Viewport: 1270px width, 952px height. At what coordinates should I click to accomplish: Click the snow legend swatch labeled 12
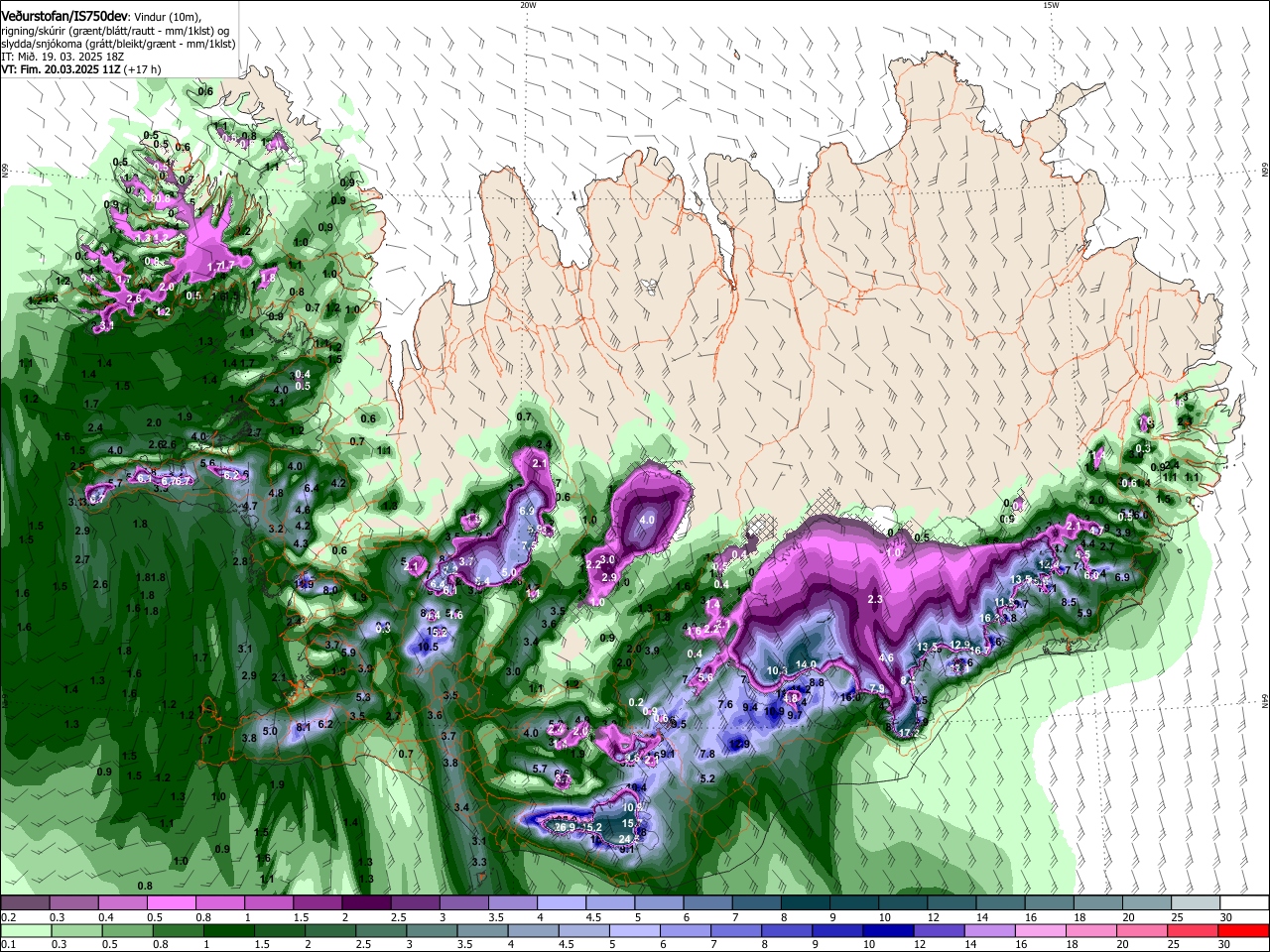[952, 903]
